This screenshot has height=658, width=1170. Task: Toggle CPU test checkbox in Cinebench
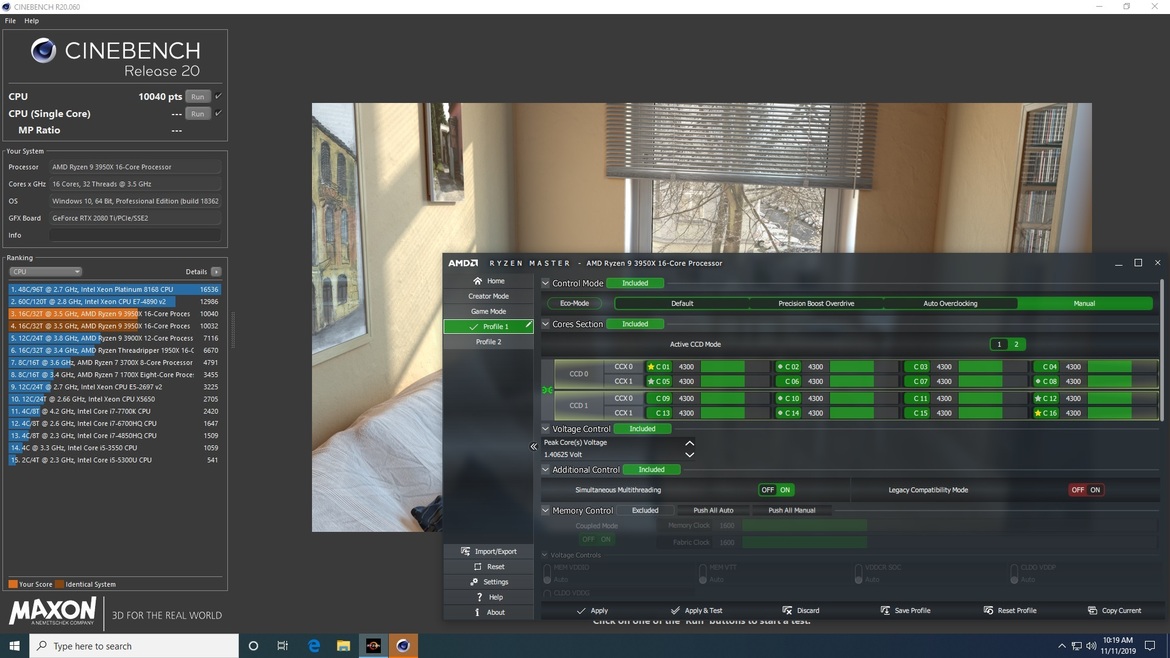(219, 96)
